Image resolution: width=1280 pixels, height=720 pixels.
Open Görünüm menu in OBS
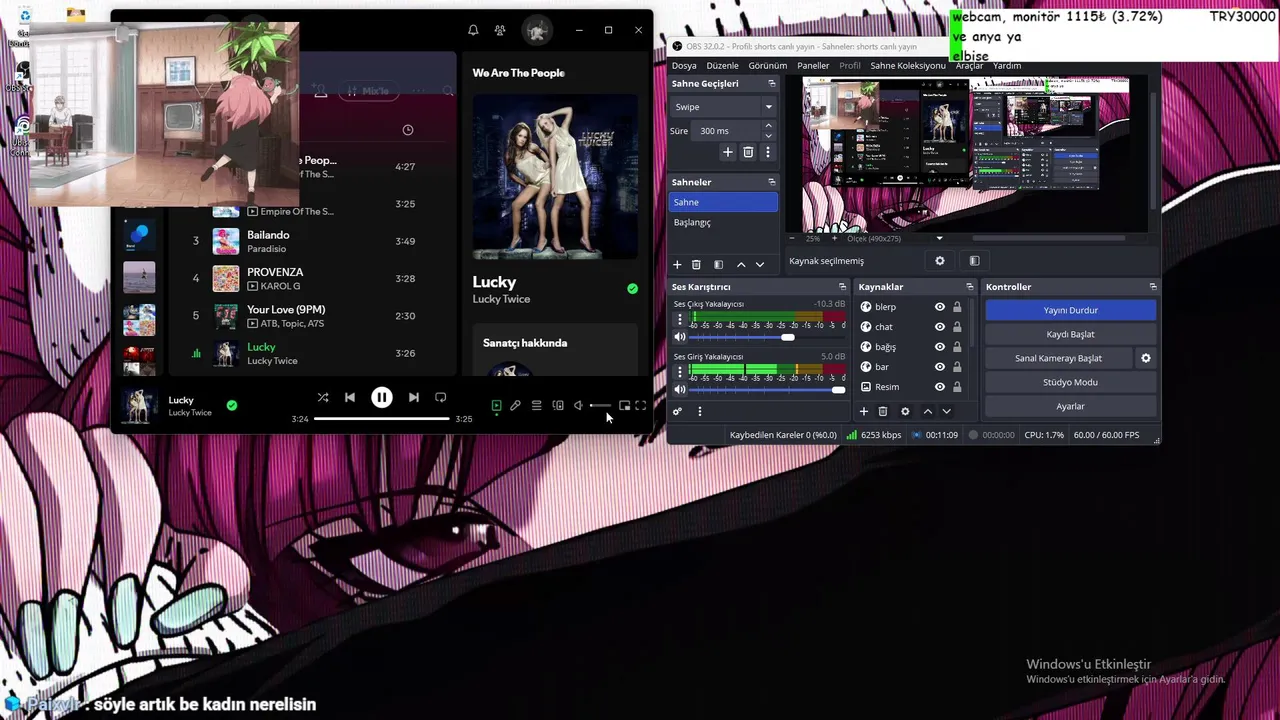768,66
